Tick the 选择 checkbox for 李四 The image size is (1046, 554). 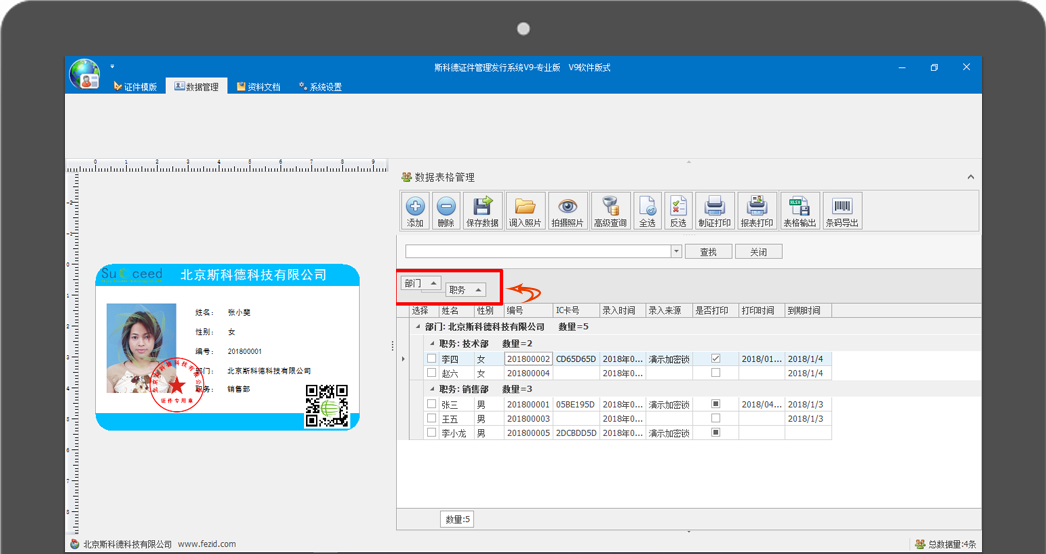tap(432, 358)
